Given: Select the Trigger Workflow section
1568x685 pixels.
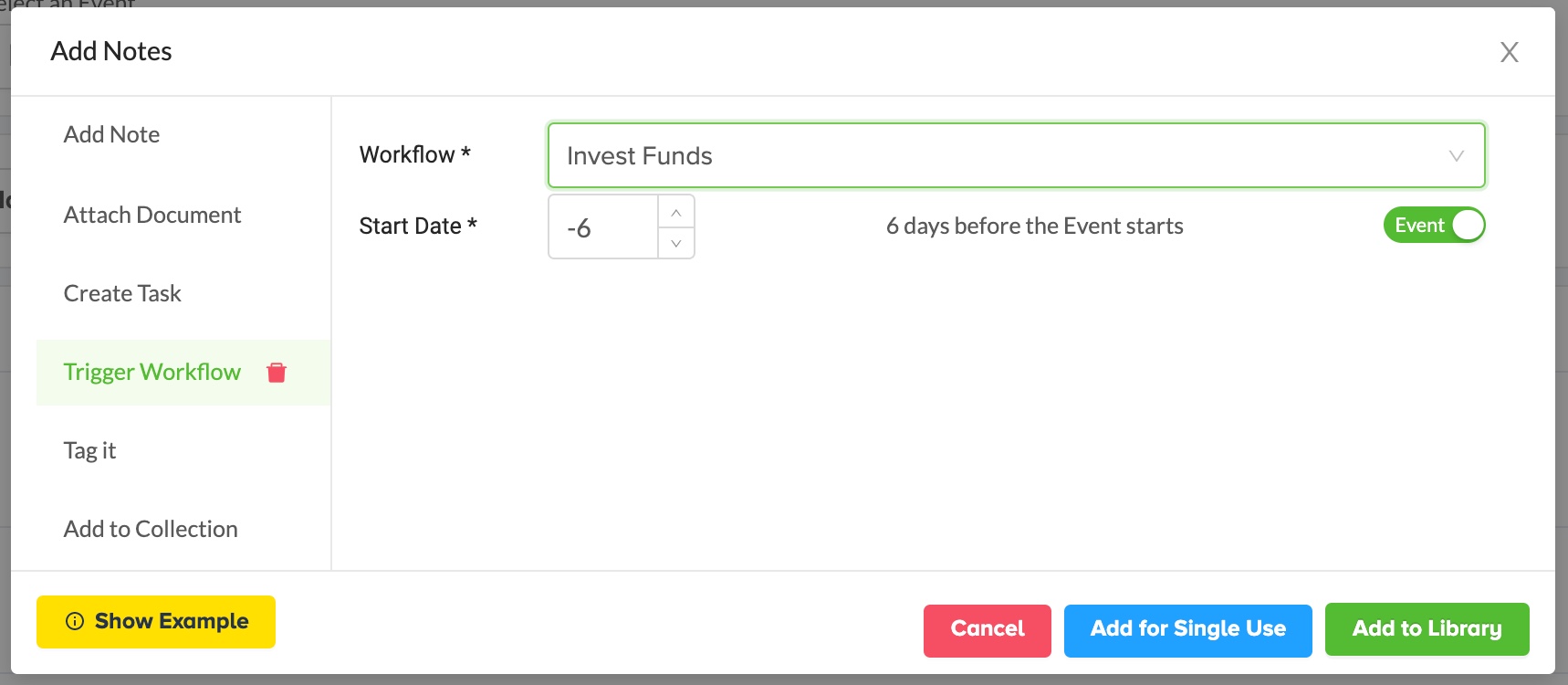Looking at the screenshot, I should (x=152, y=373).
